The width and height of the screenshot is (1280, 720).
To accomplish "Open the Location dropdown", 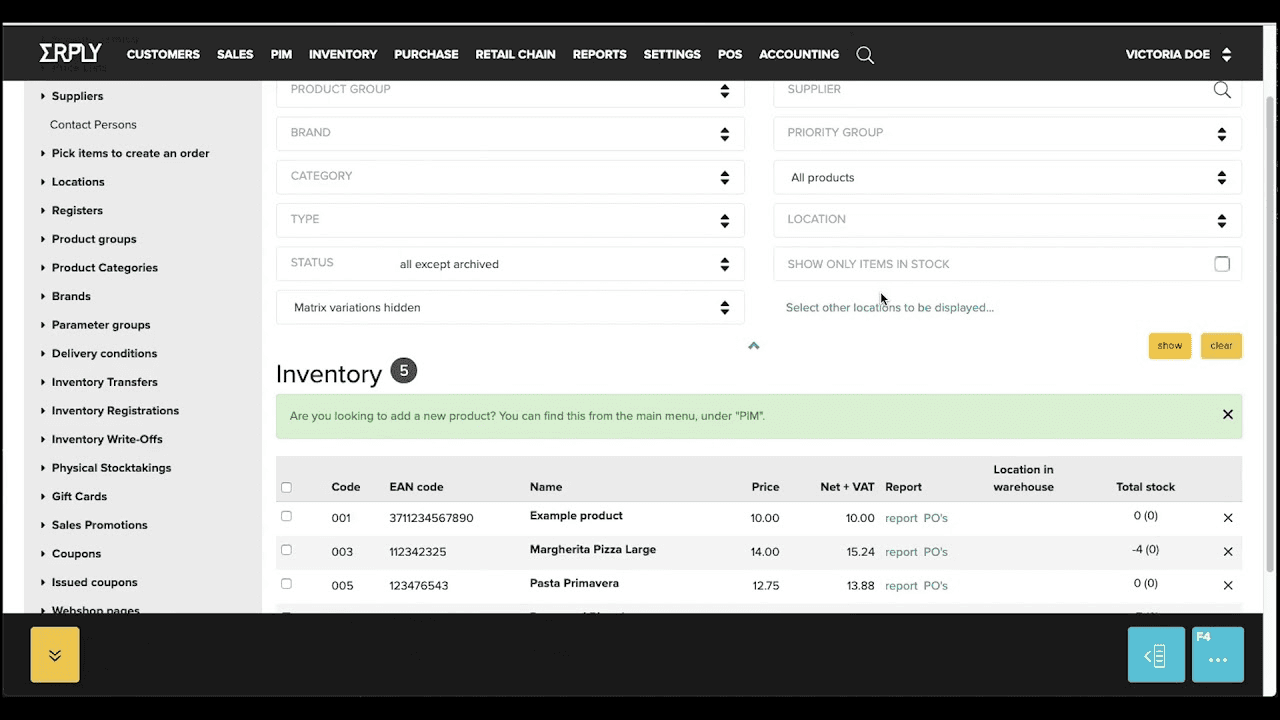I will pyautogui.click(x=1008, y=220).
